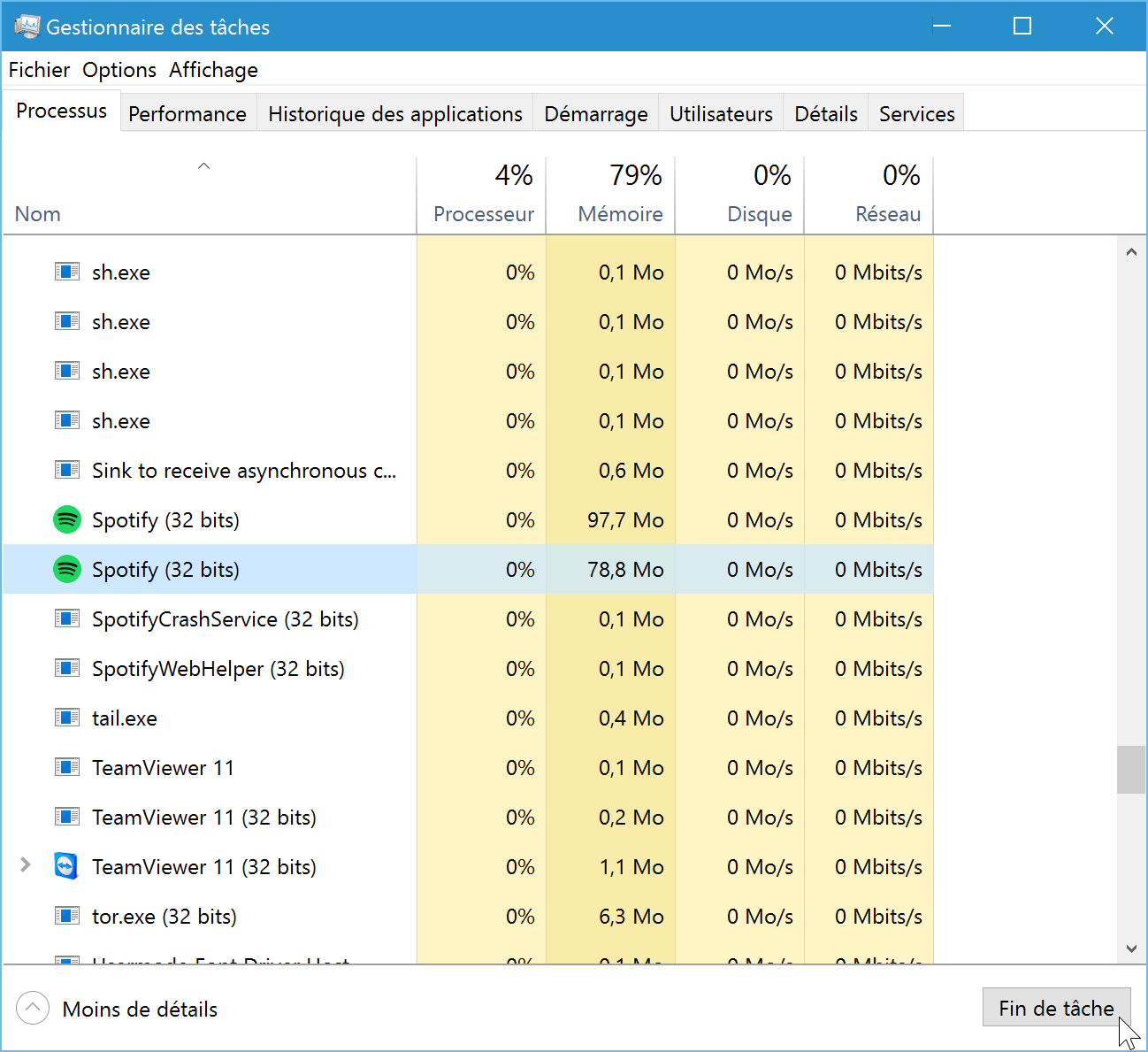Click the icon beside Sink to receive asynchronous
1148x1052 pixels.
pos(67,470)
